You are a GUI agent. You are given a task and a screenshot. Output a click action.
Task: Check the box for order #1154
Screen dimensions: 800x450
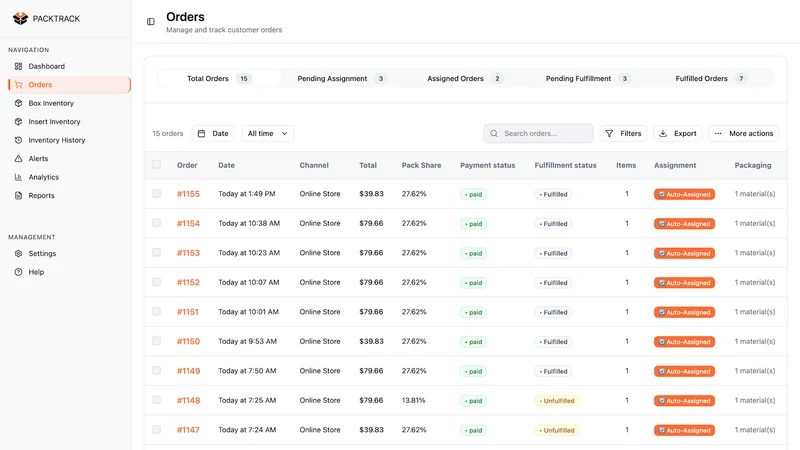[x=157, y=223]
